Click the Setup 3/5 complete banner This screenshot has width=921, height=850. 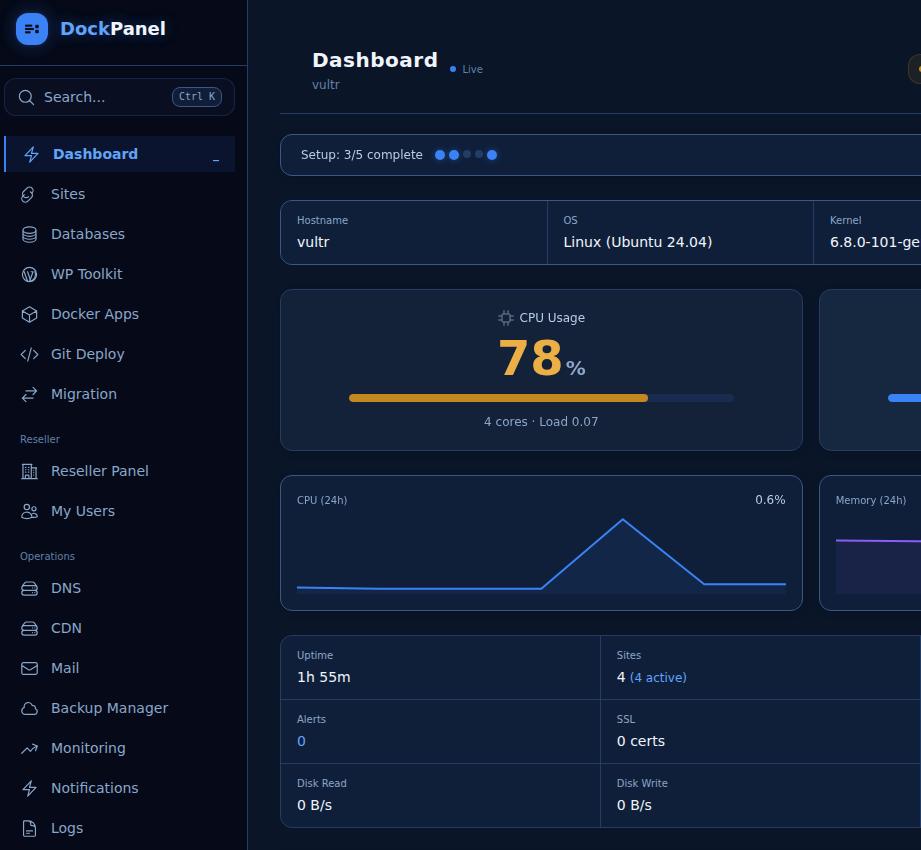[600, 155]
